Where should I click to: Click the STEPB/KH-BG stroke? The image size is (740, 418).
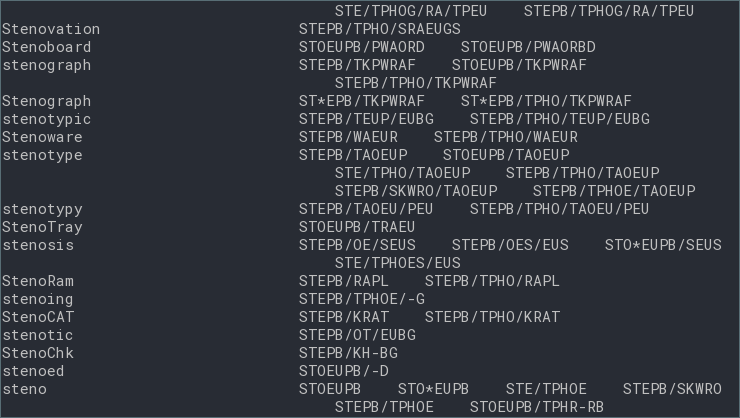(348, 353)
